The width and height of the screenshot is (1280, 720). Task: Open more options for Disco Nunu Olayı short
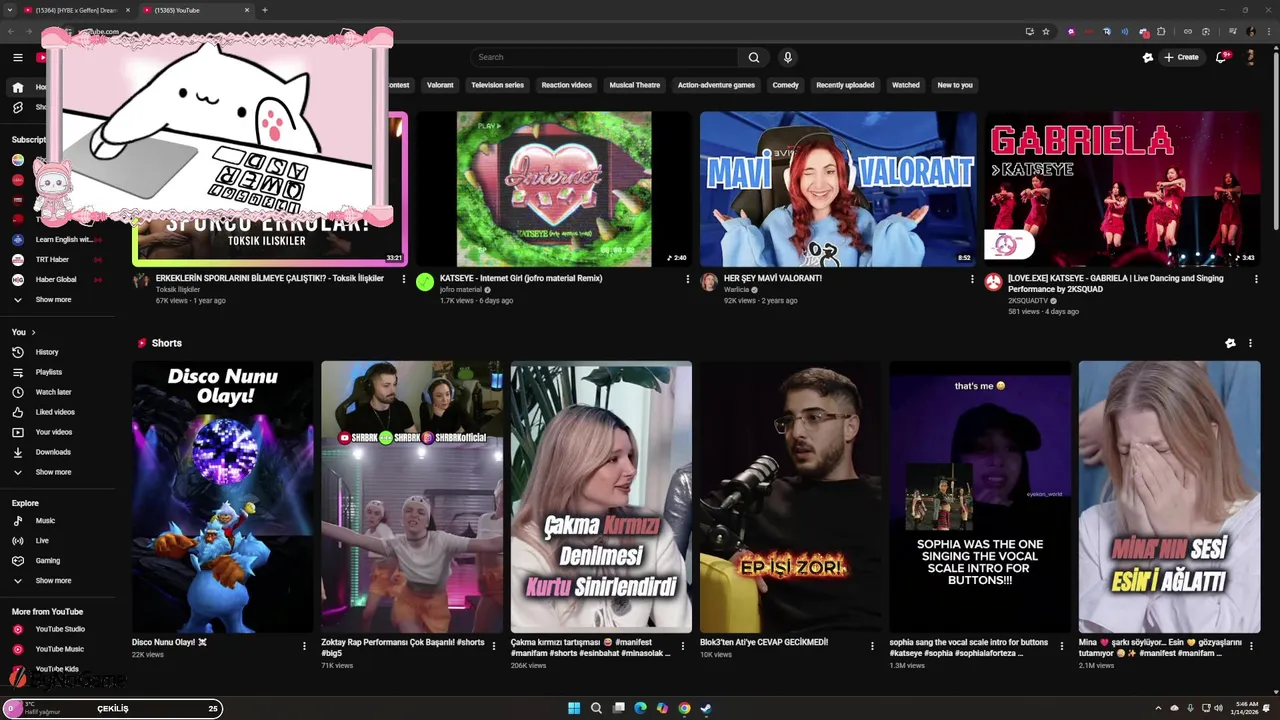pos(304,646)
